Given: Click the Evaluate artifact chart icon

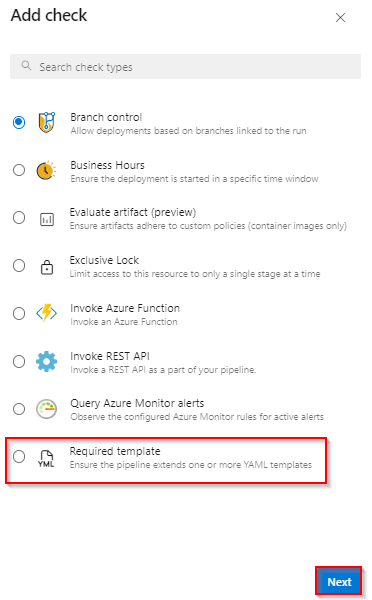Looking at the screenshot, I should [47, 219].
